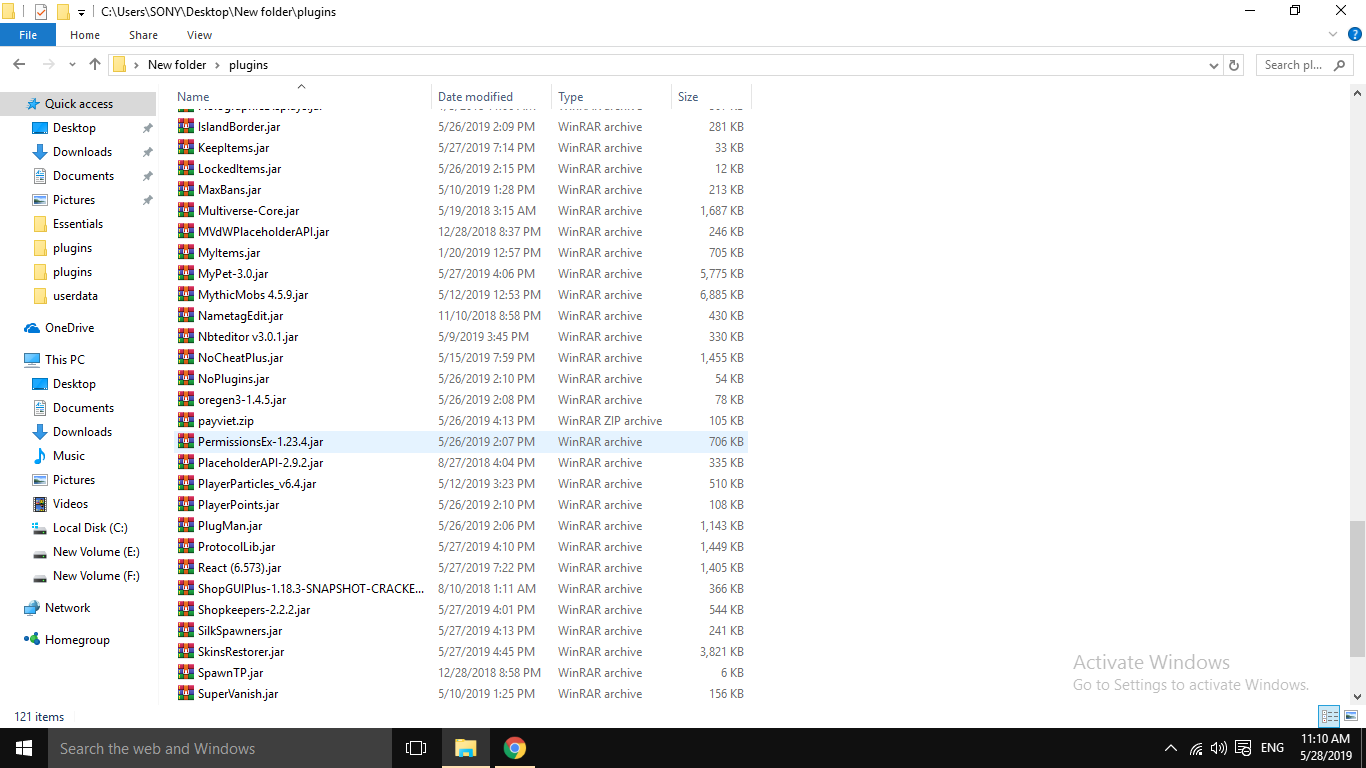Click the File Explorer taskbar icon
Screen dimensions: 1366x768
466,748
